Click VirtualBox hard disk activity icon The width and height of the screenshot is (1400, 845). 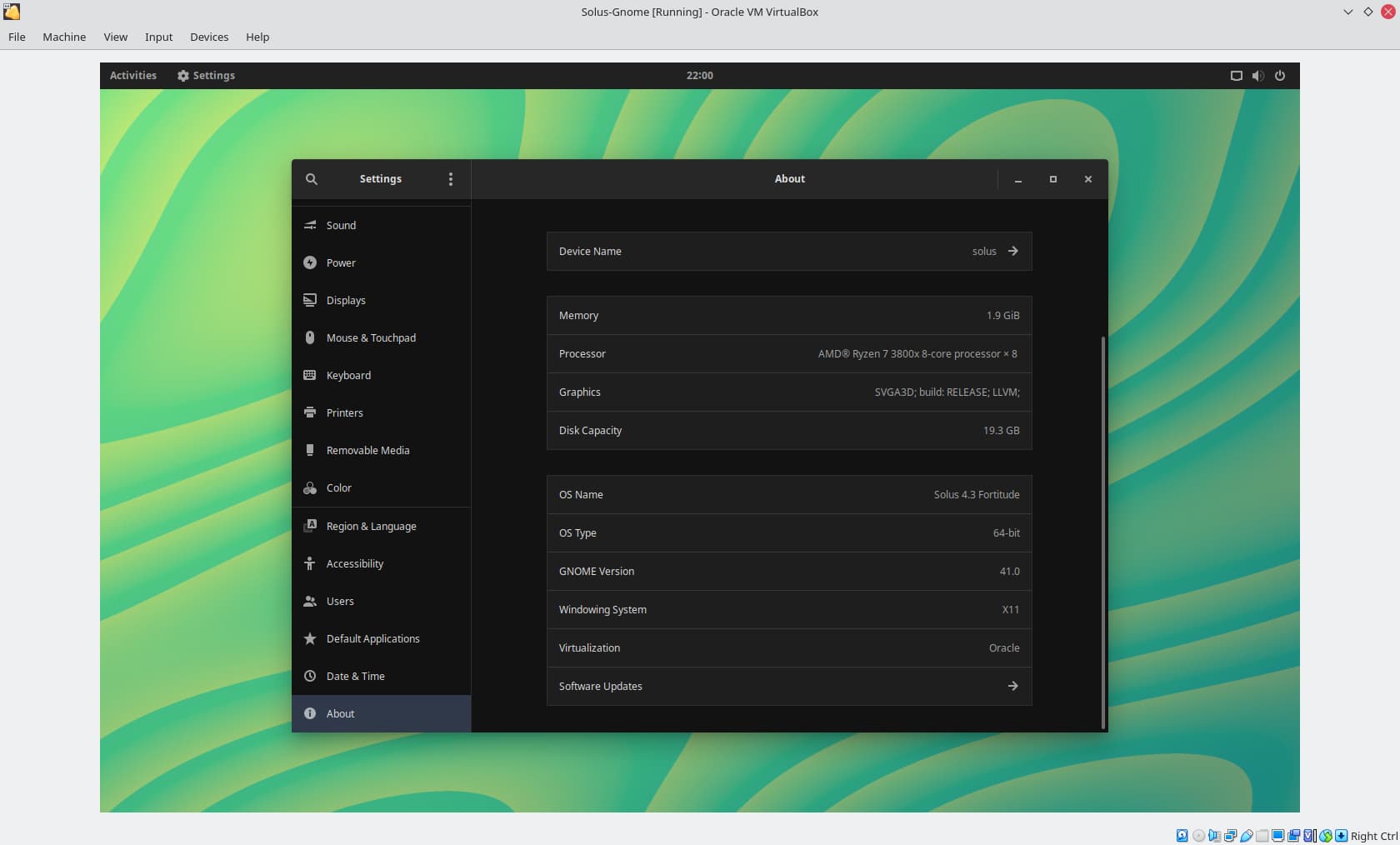click(1182, 836)
